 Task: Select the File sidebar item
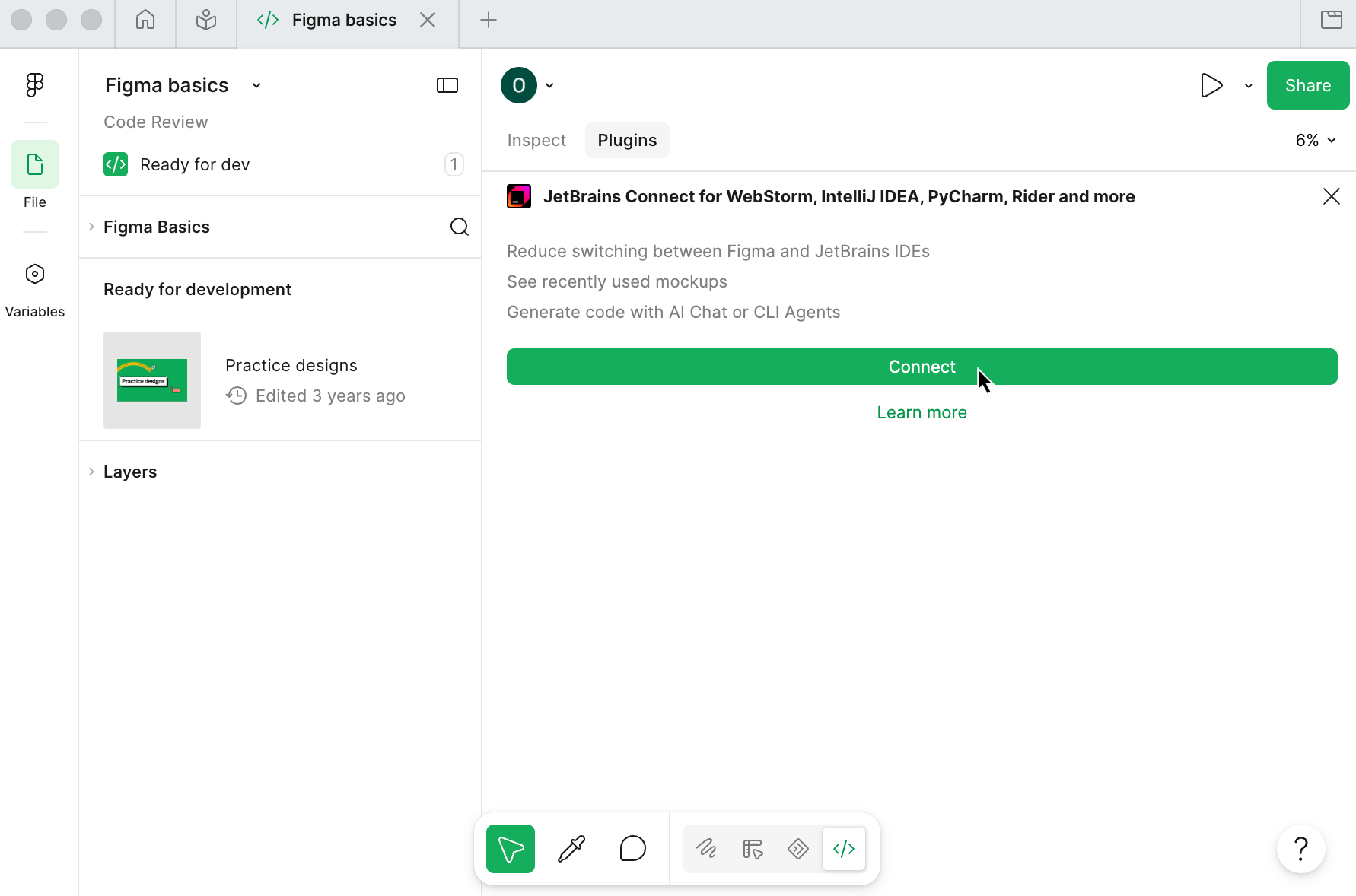(x=35, y=175)
